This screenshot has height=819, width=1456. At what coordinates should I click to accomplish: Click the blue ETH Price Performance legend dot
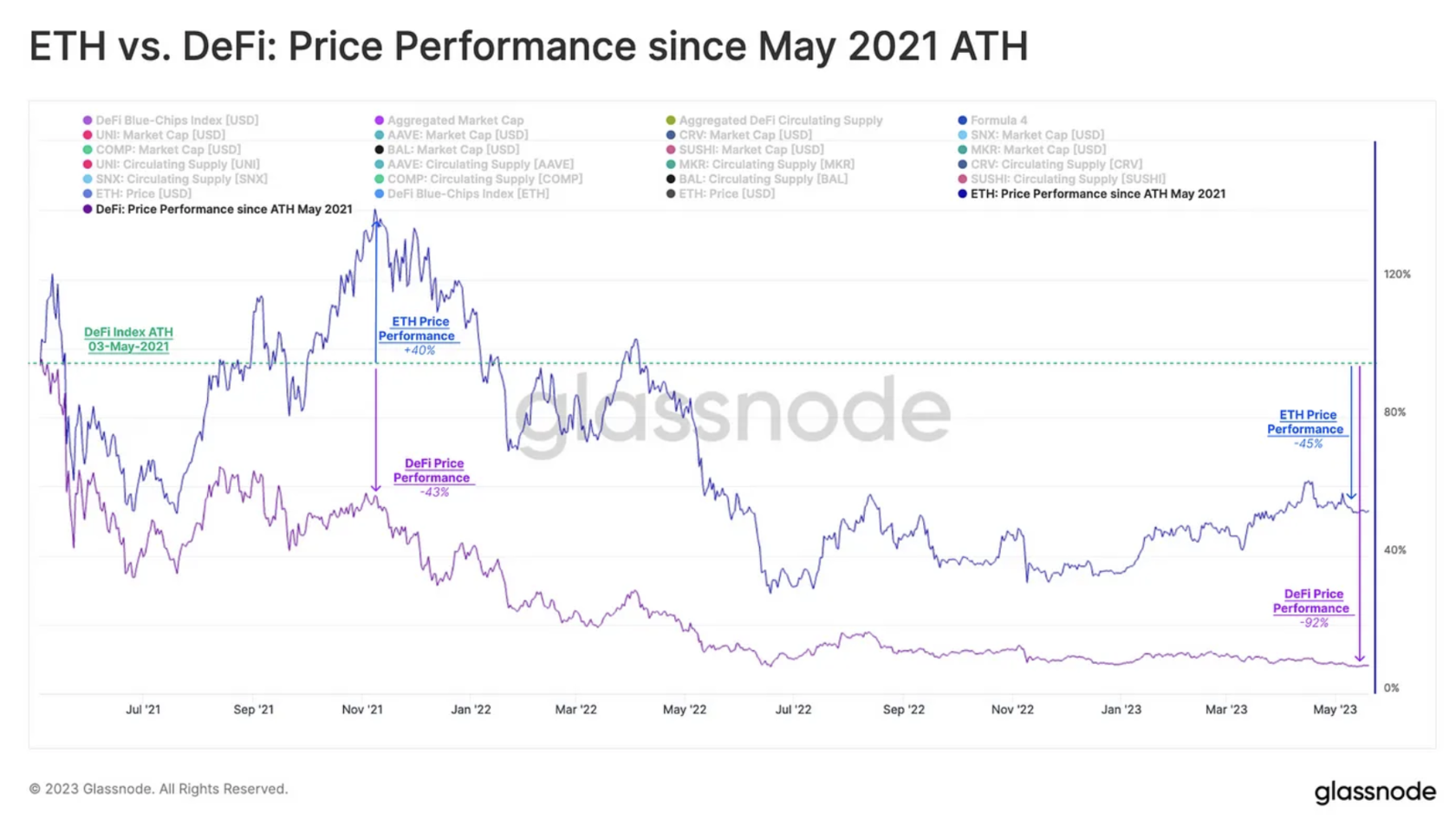962,194
